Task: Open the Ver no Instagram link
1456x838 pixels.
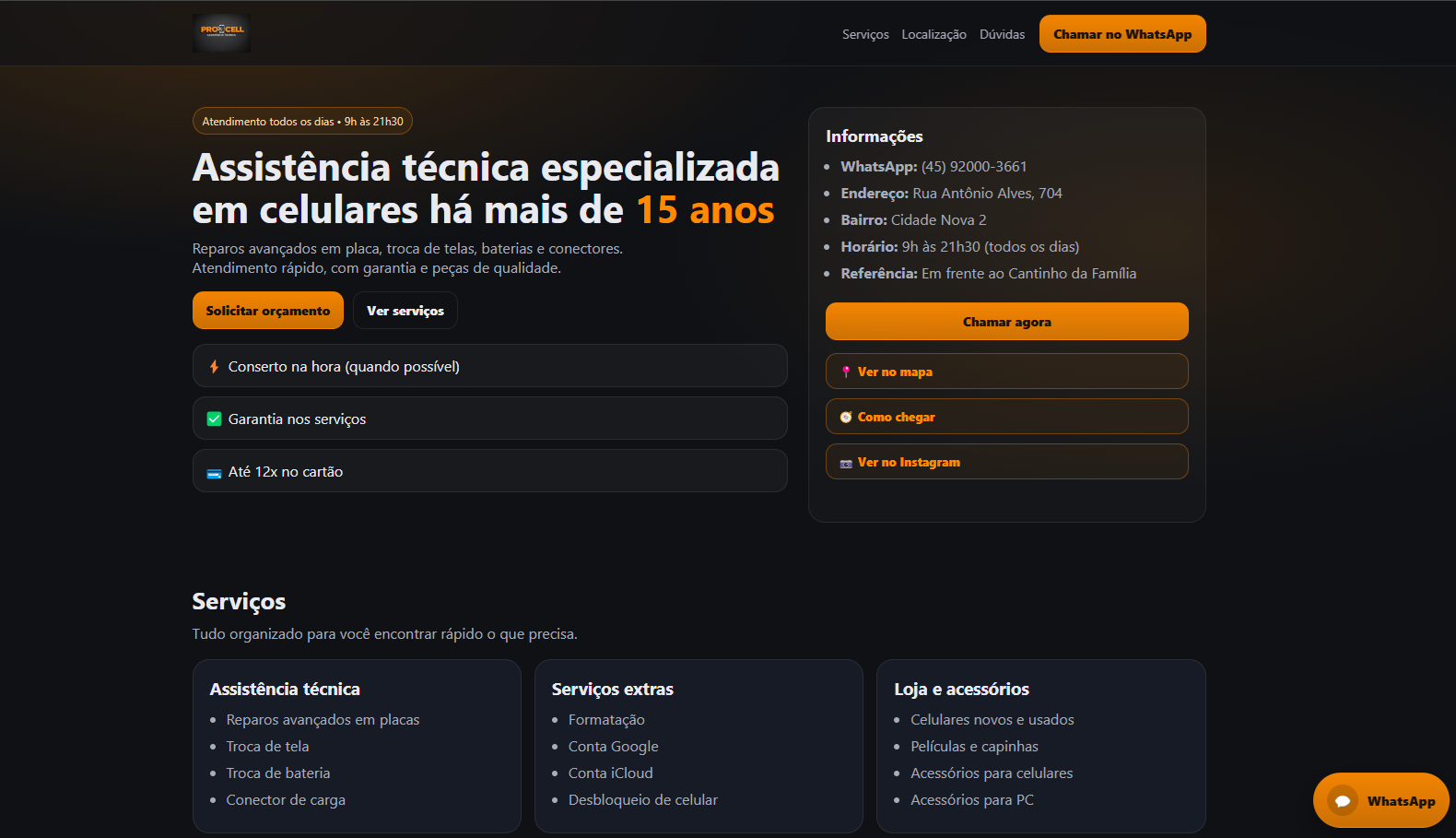Action: (x=1007, y=462)
